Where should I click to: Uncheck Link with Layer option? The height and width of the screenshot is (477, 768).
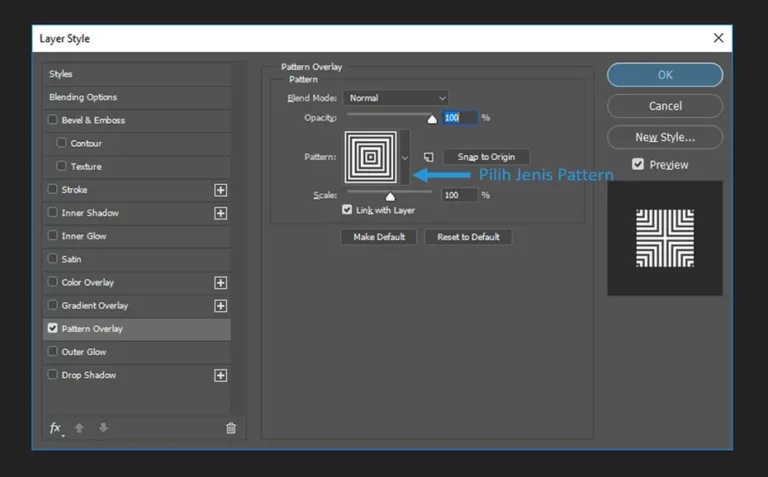coord(347,210)
